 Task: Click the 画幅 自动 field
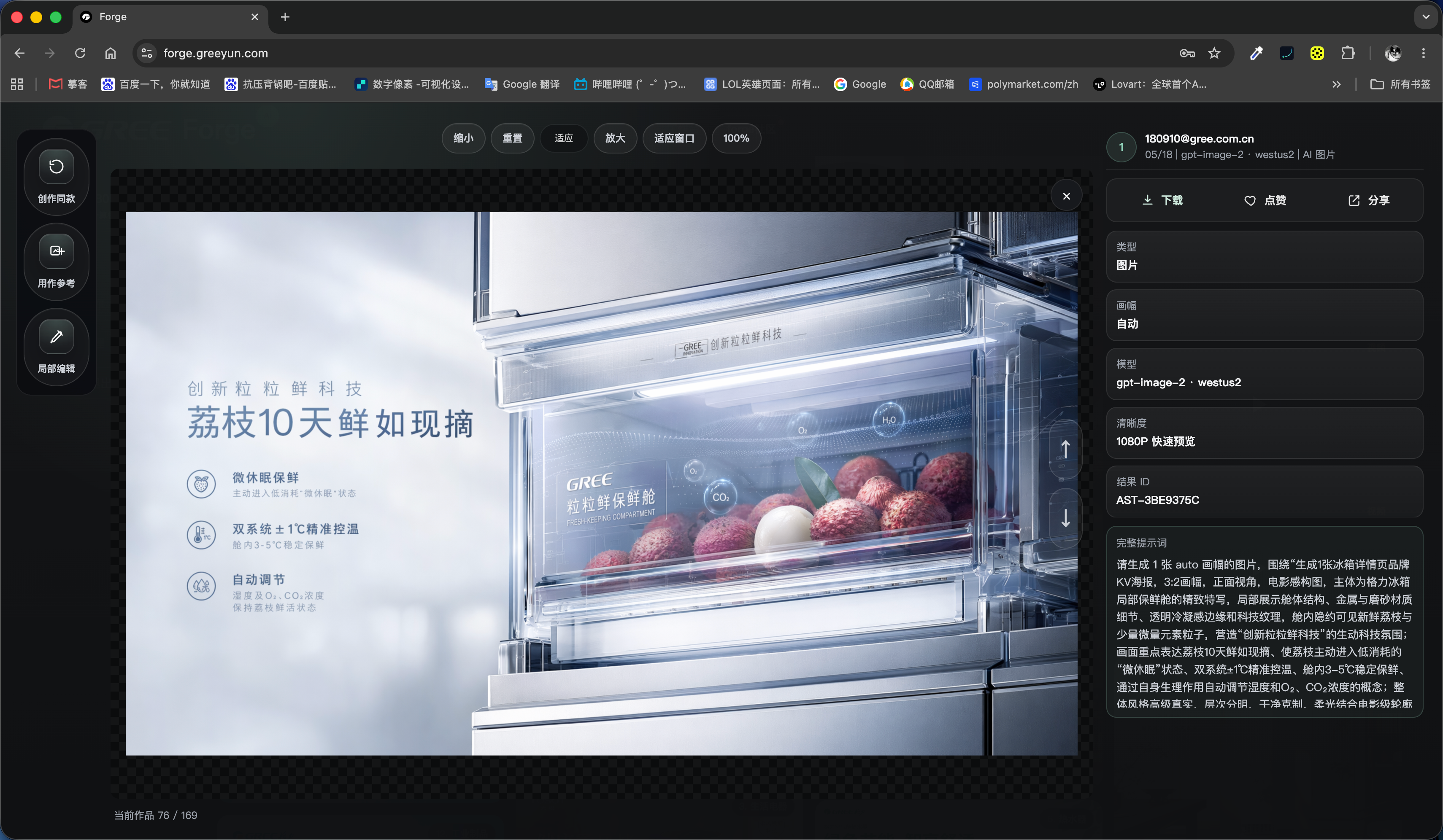[1265, 315]
